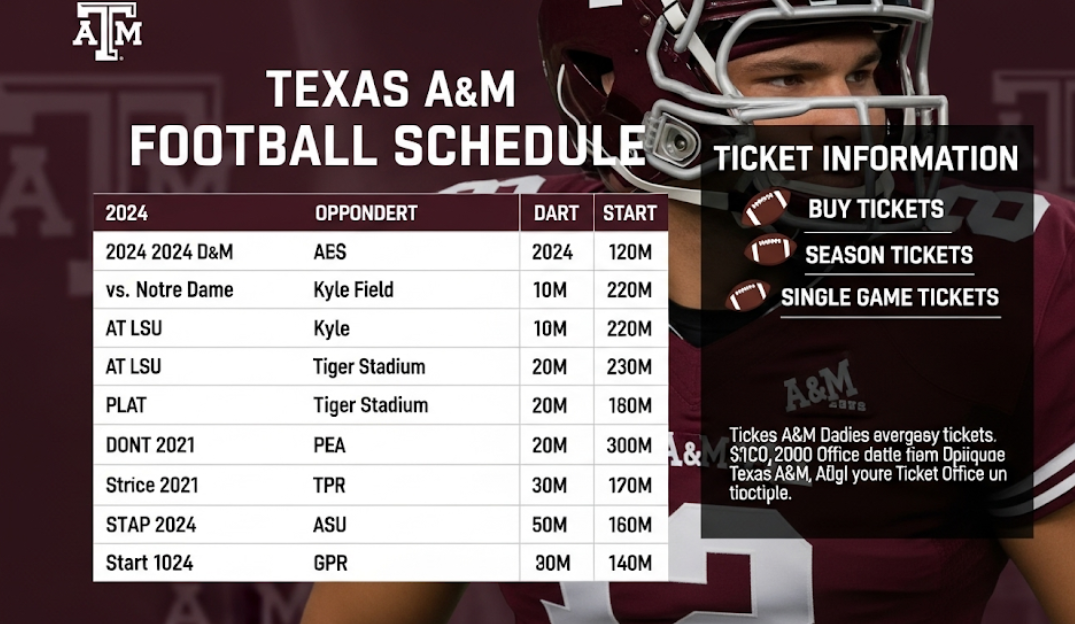Click the 2024 column header
This screenshot has height=624, width=1075.
(x=127, y=213)
